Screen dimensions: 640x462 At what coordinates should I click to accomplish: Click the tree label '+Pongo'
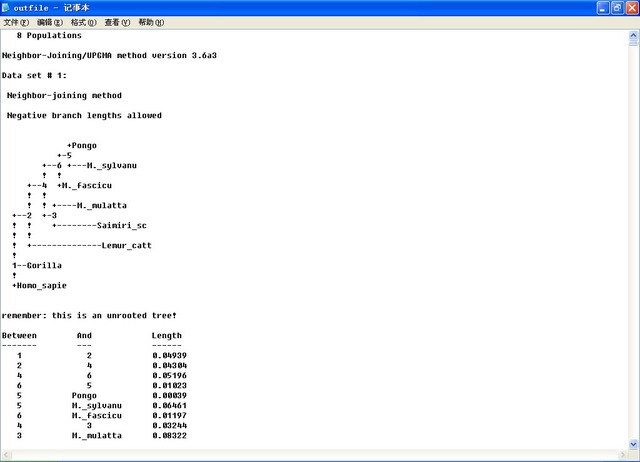pyautogui.click(x=82, y=146)
